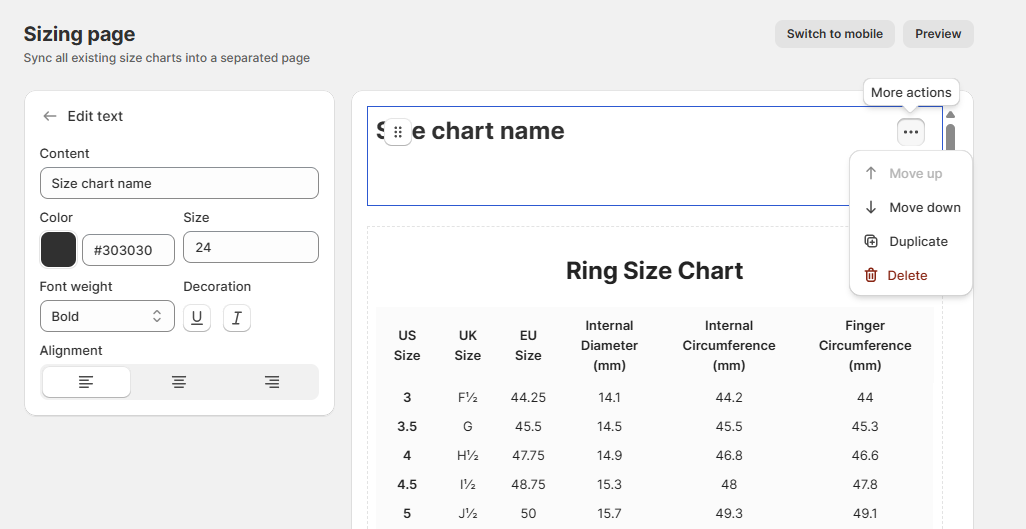
Task: Select center text alignment
Action: tap(179, 382)
